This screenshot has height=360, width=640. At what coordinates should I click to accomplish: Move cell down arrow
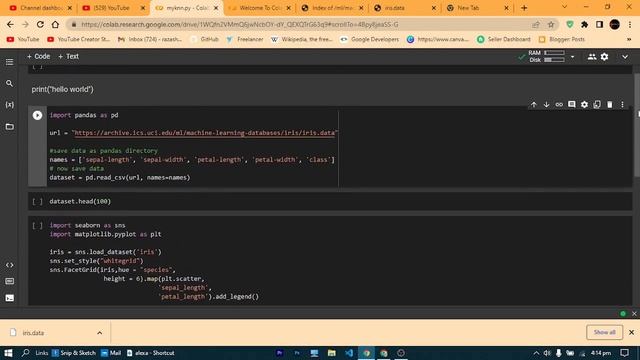(546, 105)
